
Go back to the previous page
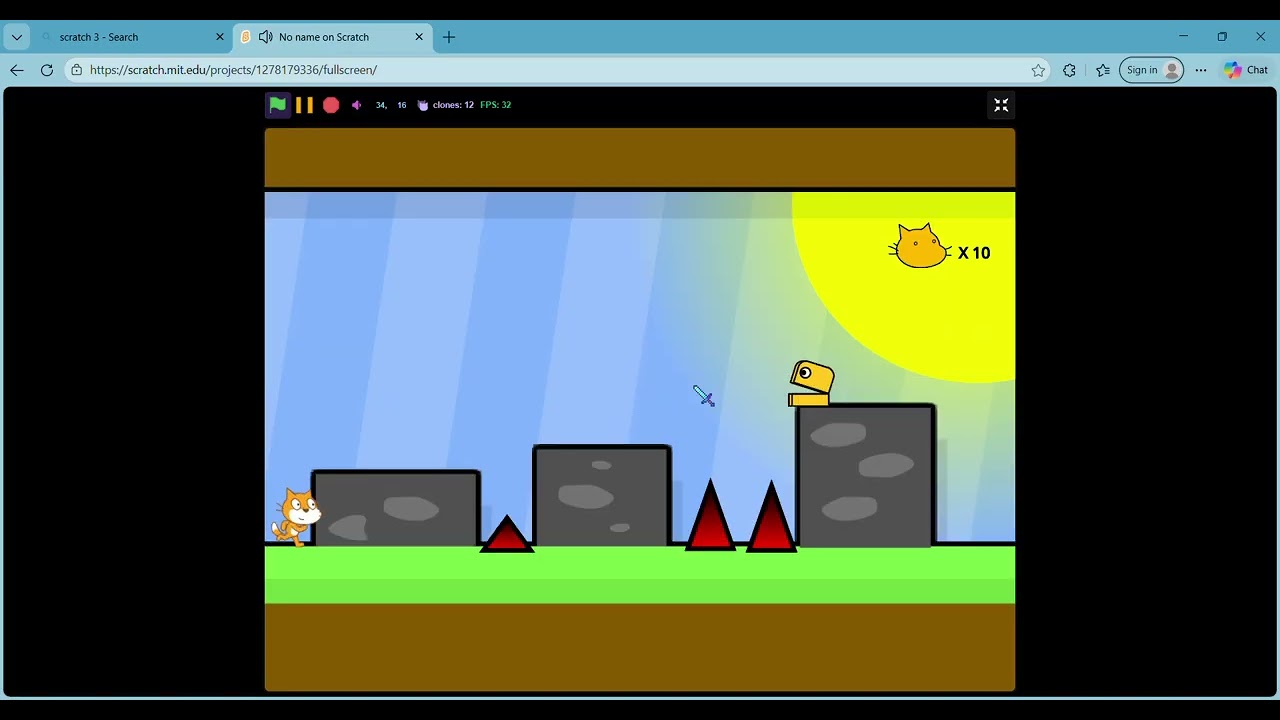17,70
